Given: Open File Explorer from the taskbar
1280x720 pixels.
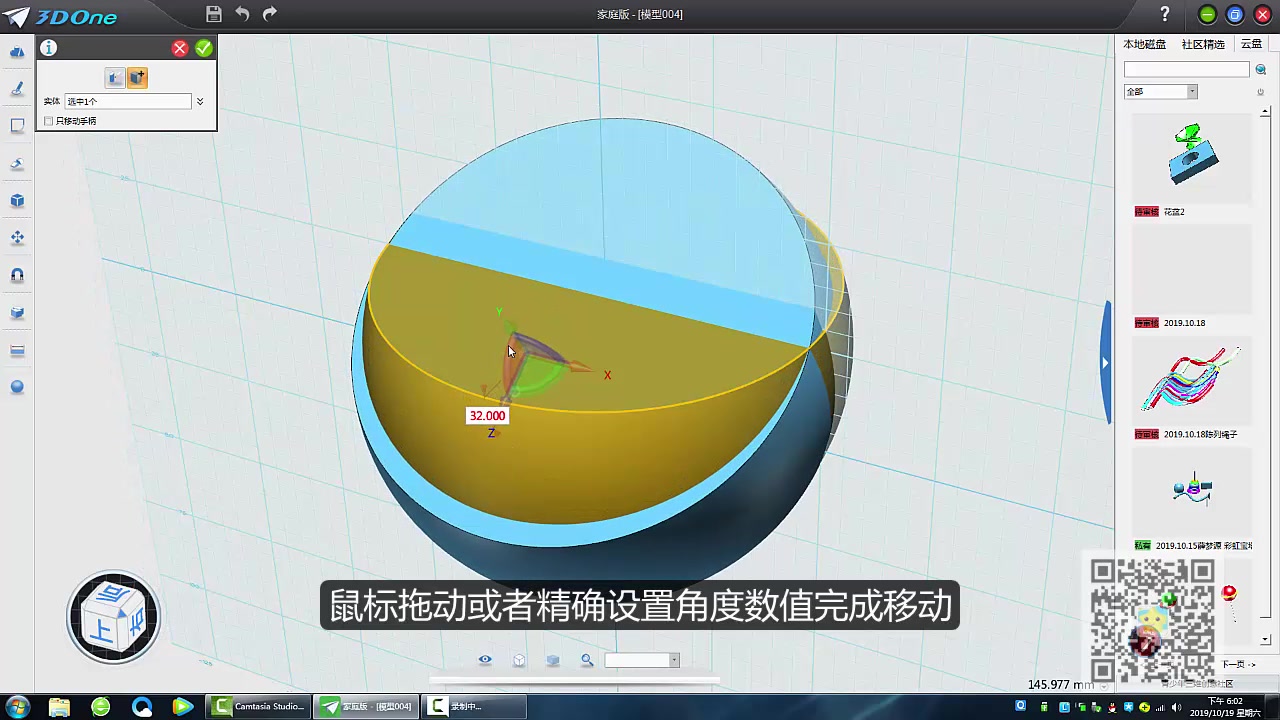Looking at the screenshot, I should [x=59, y=707].
